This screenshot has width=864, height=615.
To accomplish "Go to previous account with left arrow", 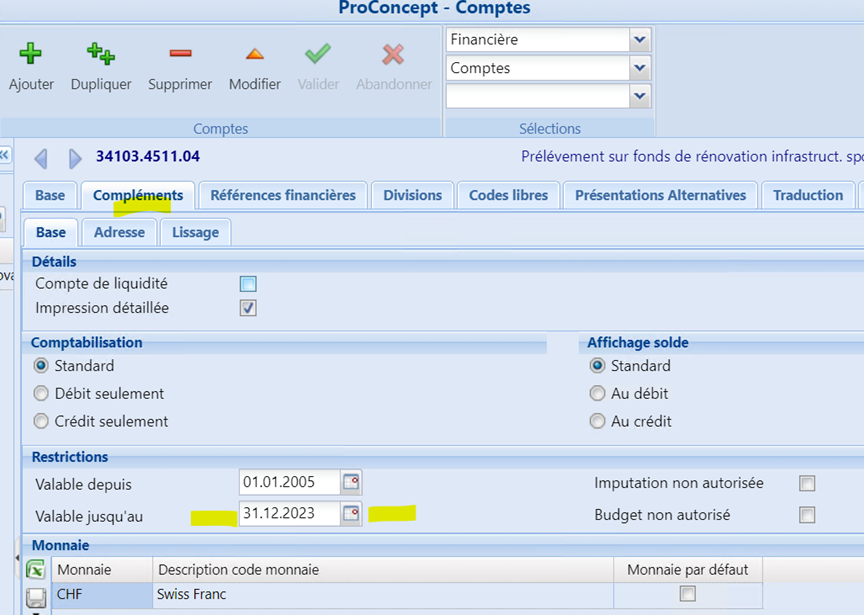I will 41,159.
